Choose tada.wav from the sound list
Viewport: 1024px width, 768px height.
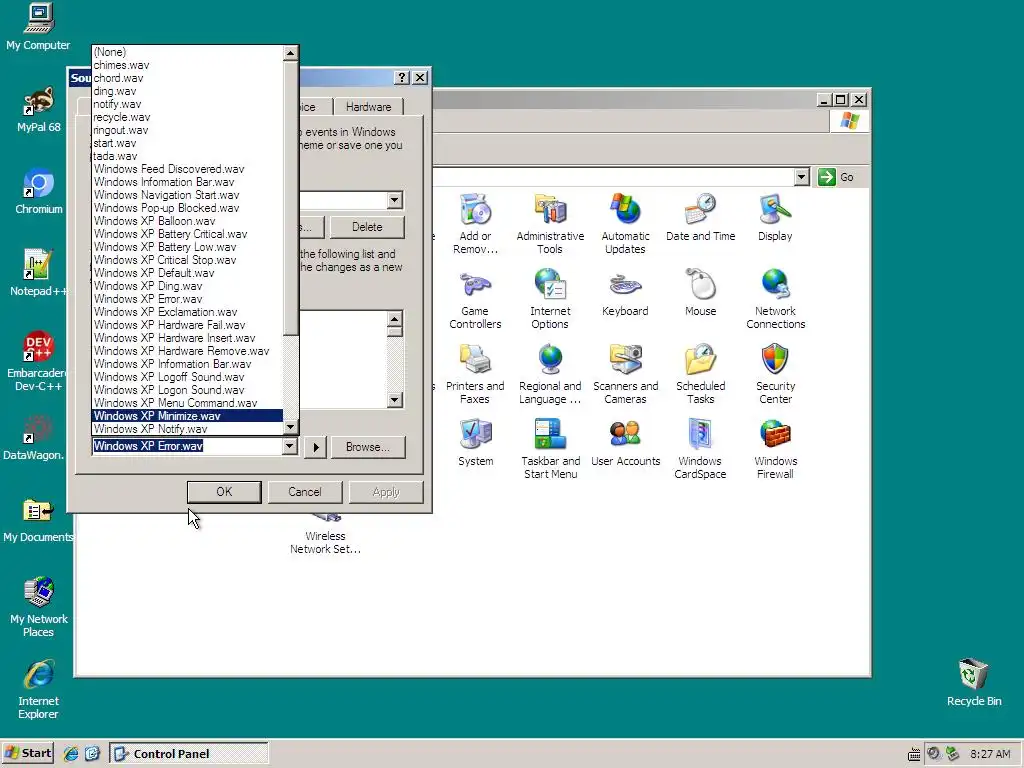click(187, 156)
